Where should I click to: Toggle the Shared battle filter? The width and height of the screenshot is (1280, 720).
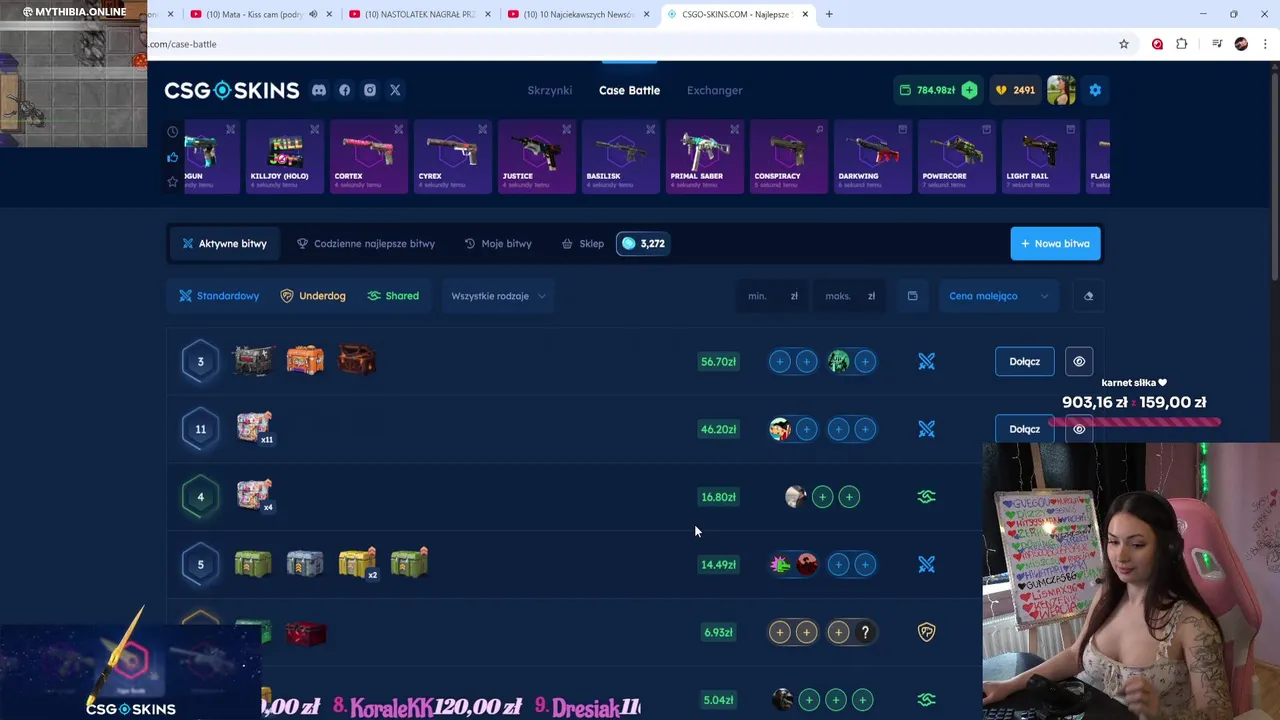[x=393, y=296]
